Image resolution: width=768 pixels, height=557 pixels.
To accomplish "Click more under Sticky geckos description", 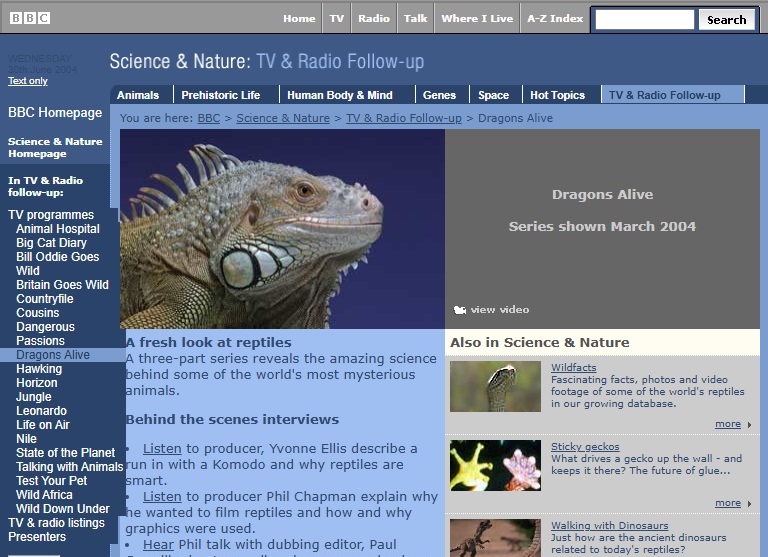I will [728, 503].
